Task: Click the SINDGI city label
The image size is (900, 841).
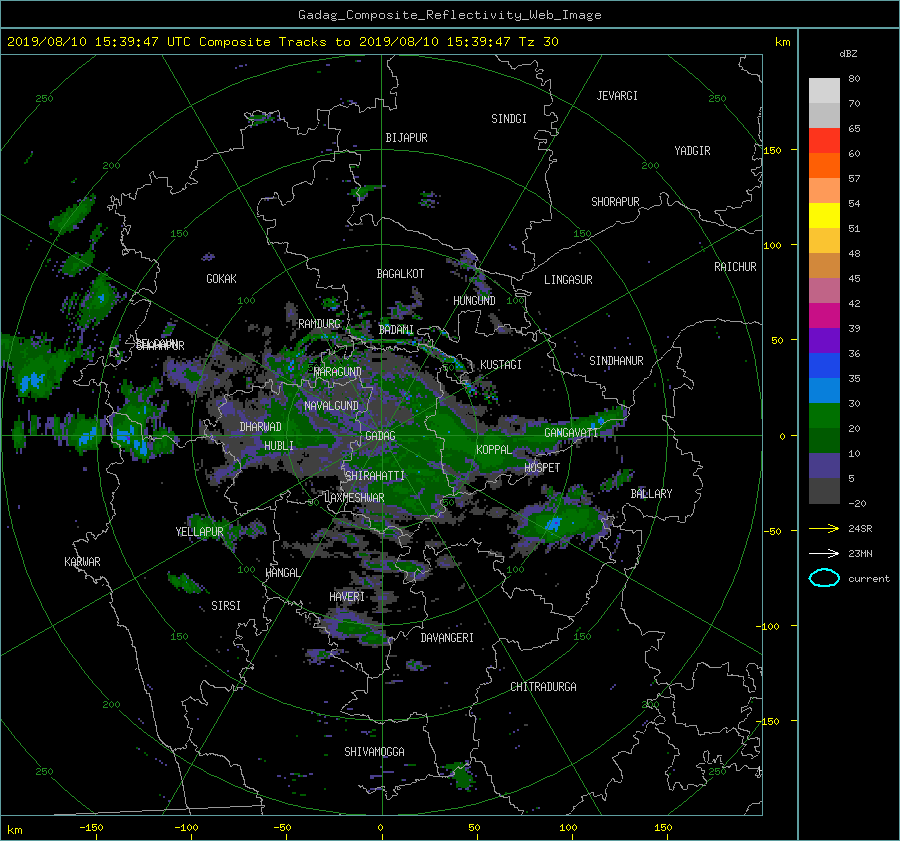Action: coord(509,119)
